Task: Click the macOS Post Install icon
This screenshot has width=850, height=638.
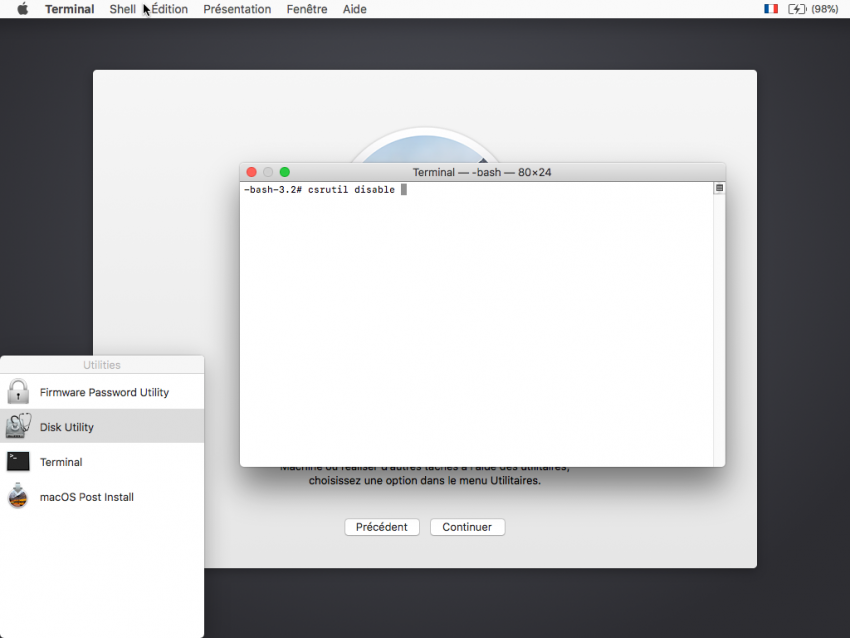Action: point(18,495)
